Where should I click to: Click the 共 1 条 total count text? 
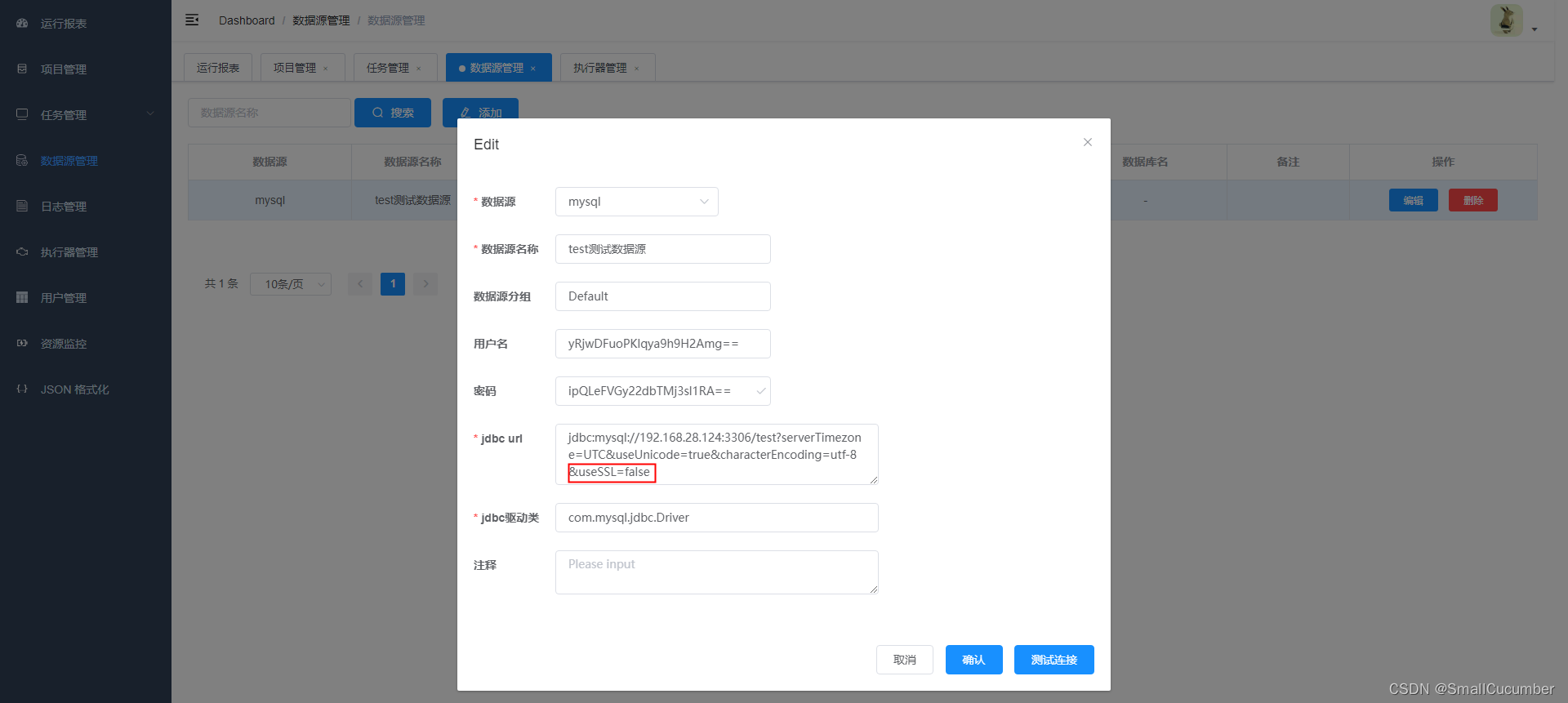221,284
